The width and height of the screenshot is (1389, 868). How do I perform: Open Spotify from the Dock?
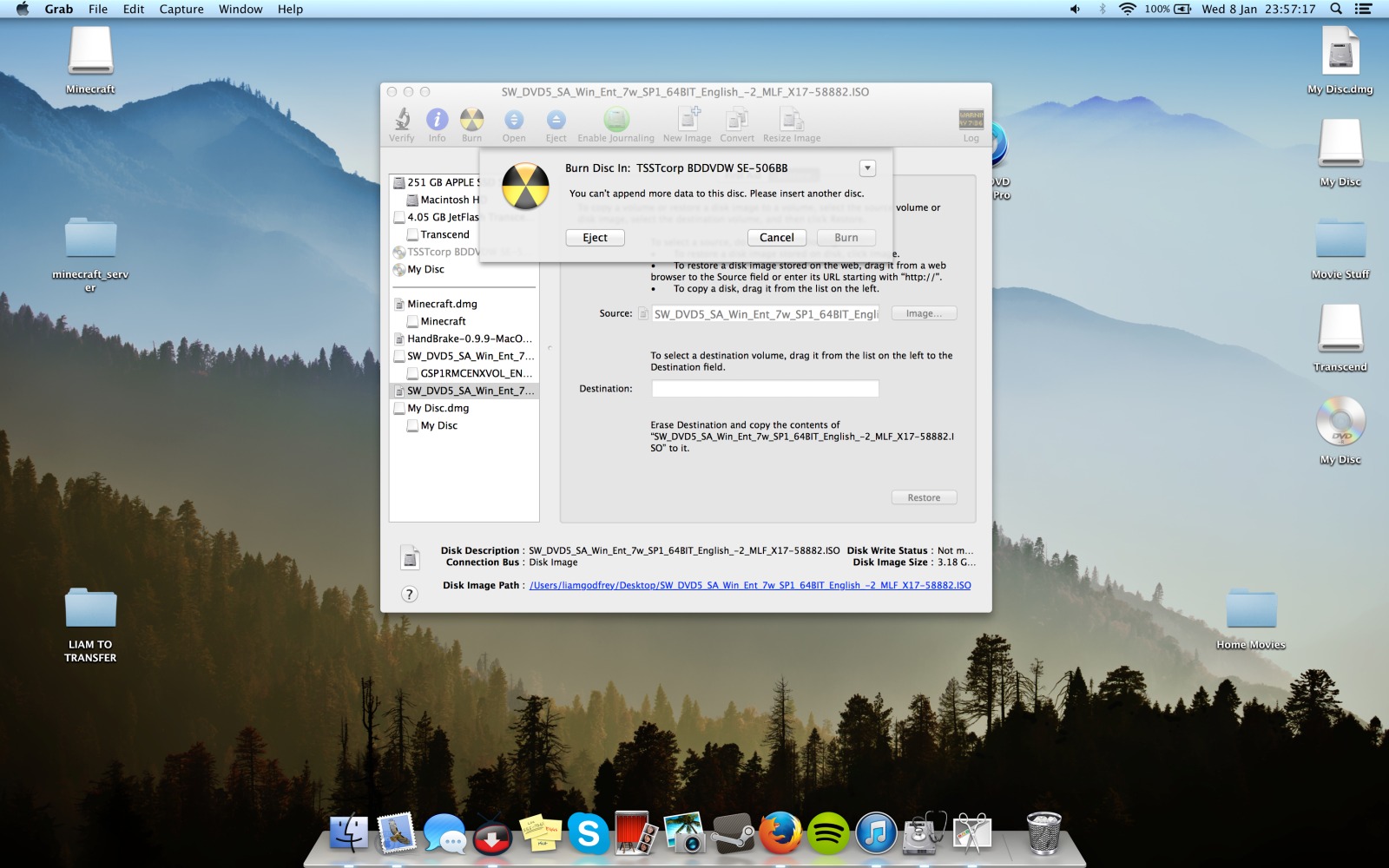[x=828, y=833]
